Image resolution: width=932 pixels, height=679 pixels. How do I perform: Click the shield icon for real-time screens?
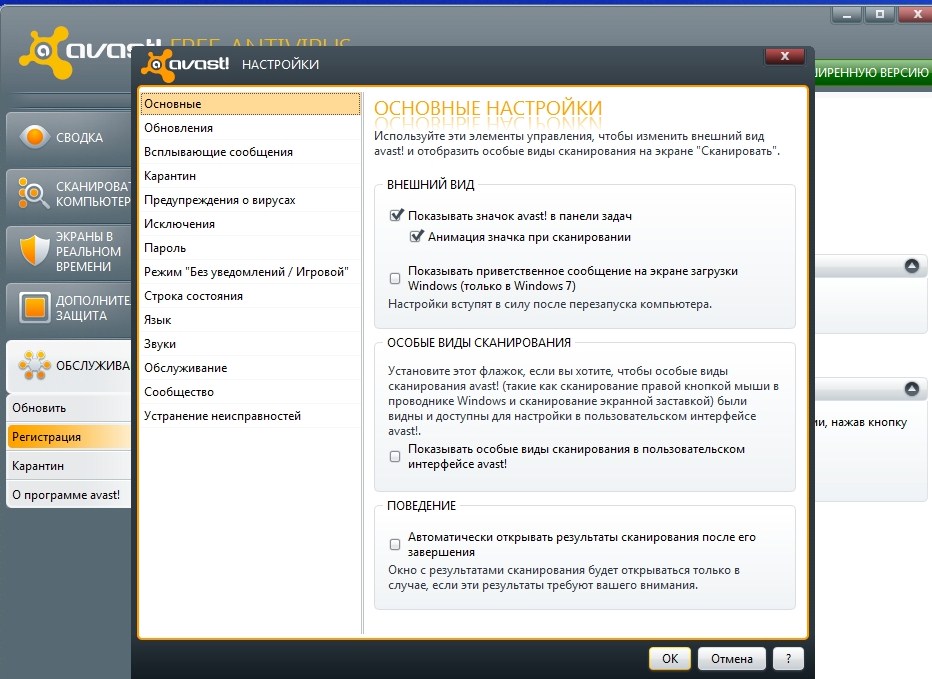(x=35, y=249)
